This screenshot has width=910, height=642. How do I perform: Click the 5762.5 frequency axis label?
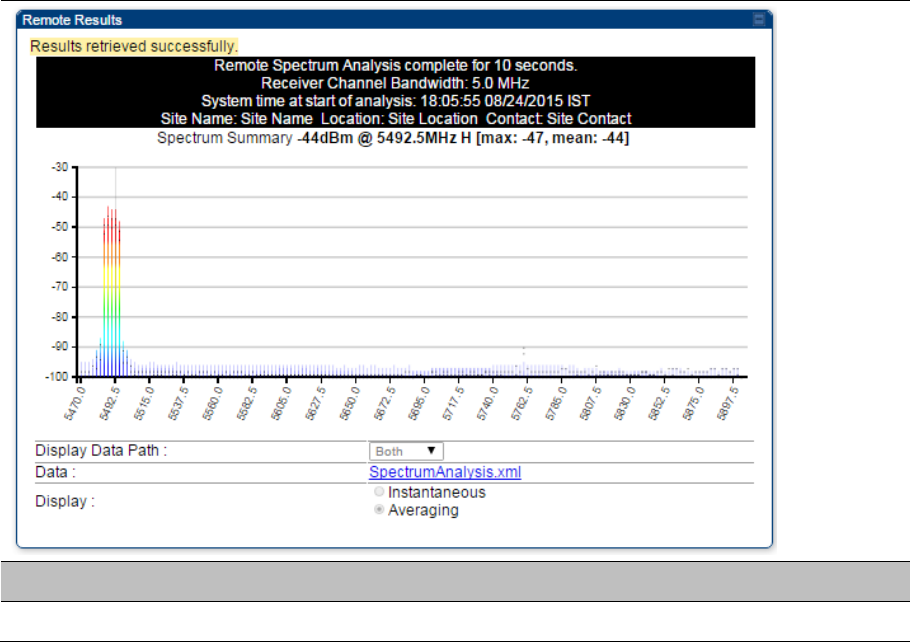click(521, 403)
